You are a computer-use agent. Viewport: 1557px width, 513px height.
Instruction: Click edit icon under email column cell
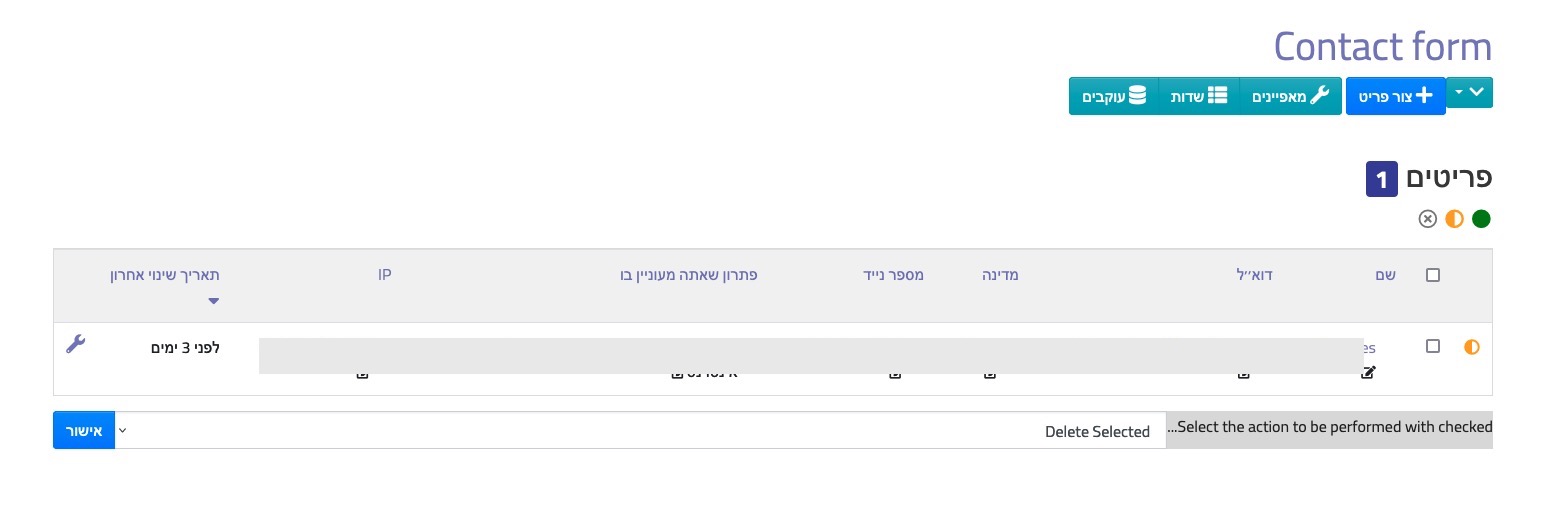[x=1243, y=374]
